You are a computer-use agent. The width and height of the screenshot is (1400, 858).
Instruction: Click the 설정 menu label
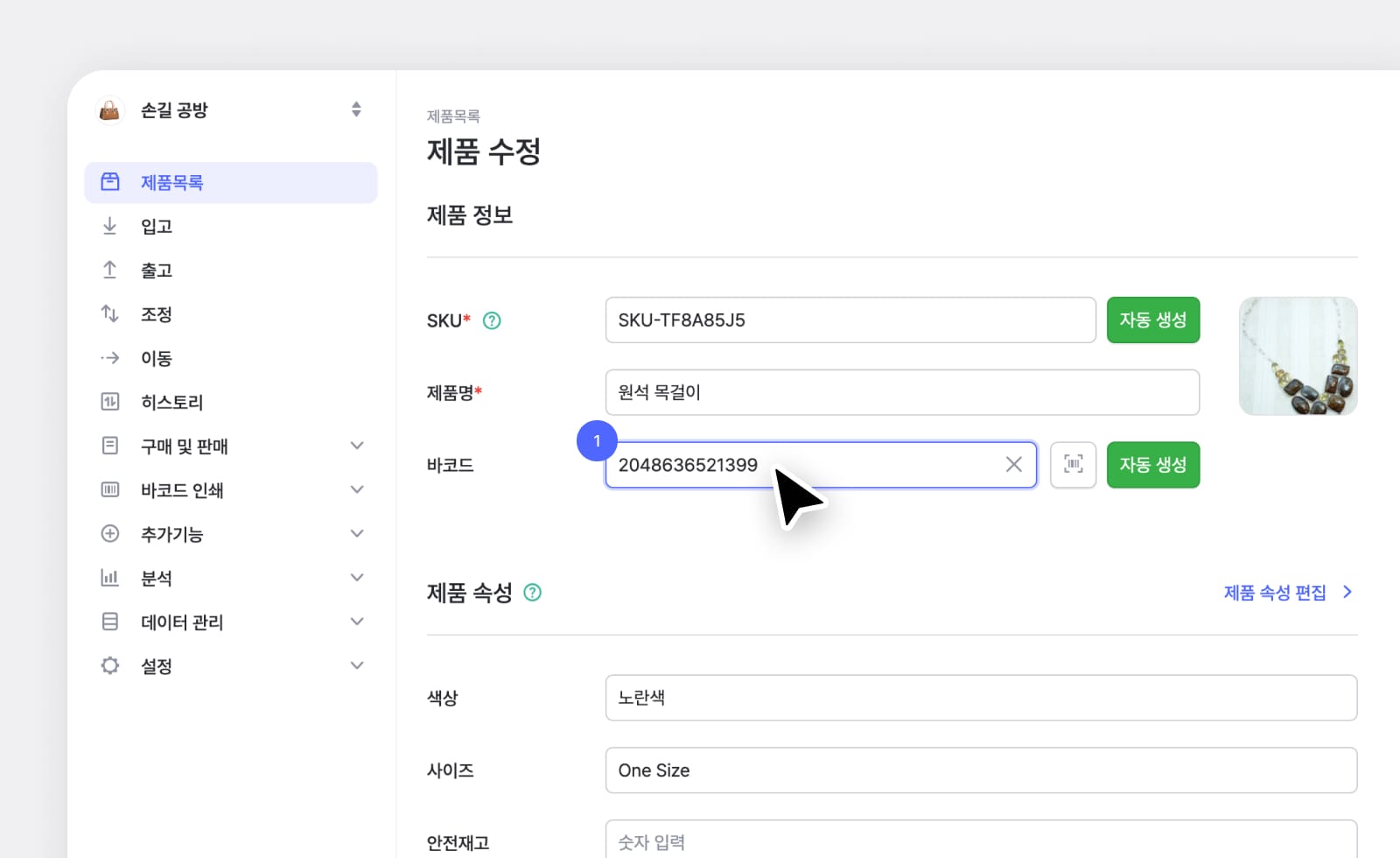[x=157, y=666]
